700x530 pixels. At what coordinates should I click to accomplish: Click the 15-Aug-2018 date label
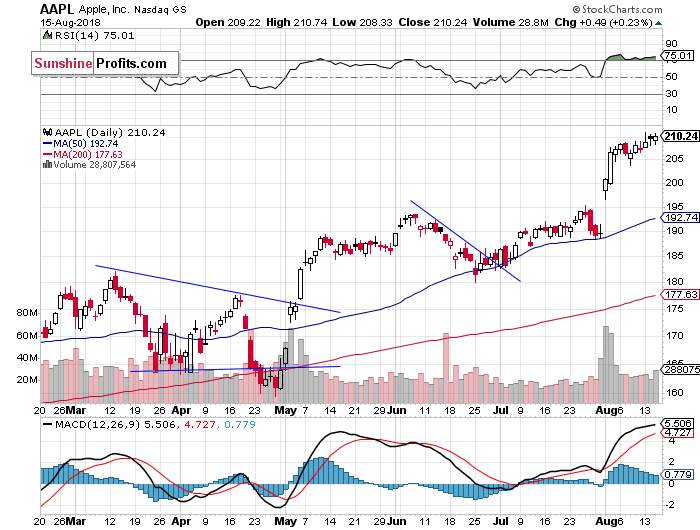(x=70, y=22)
